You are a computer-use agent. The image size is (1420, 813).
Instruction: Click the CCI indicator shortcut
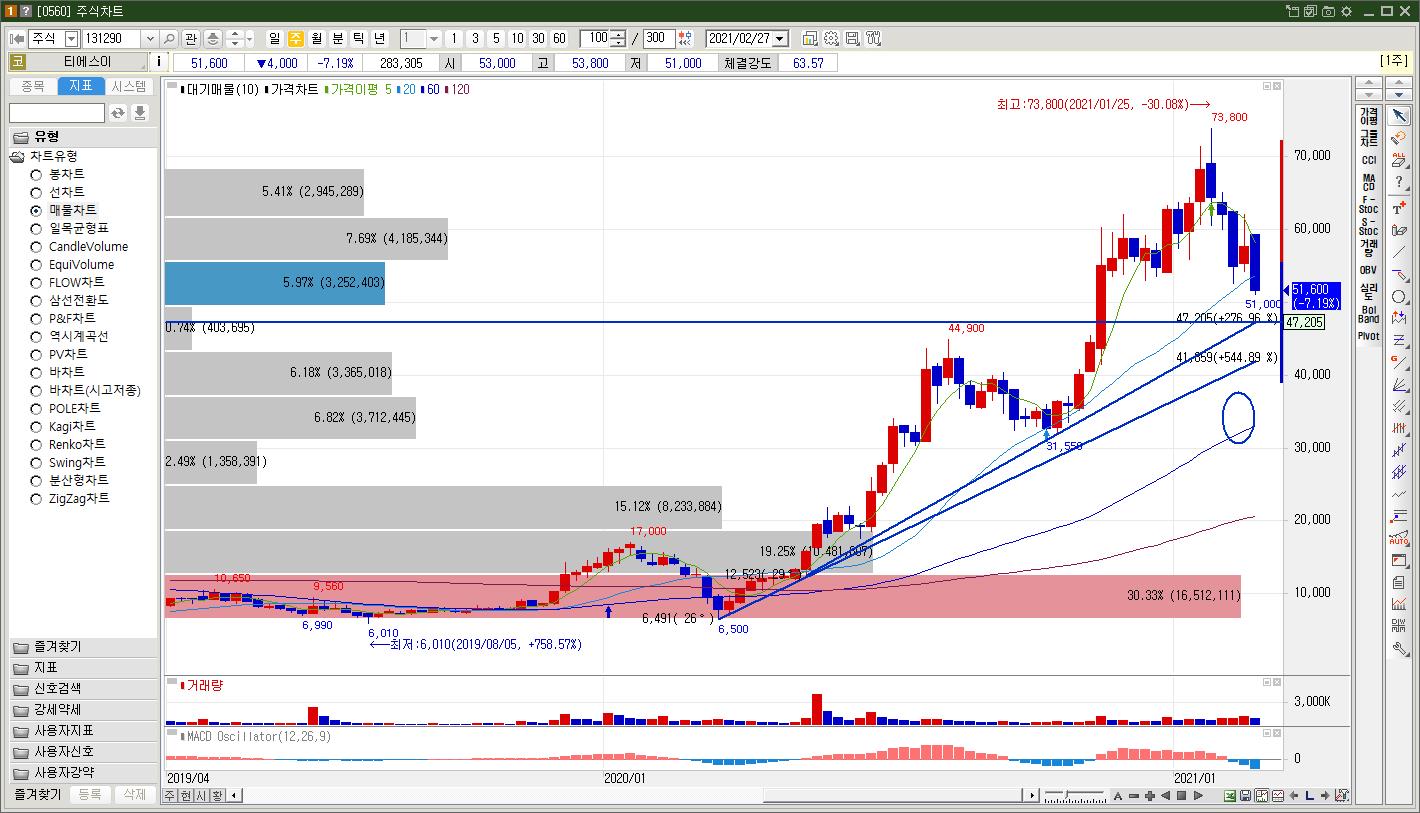1368,160
